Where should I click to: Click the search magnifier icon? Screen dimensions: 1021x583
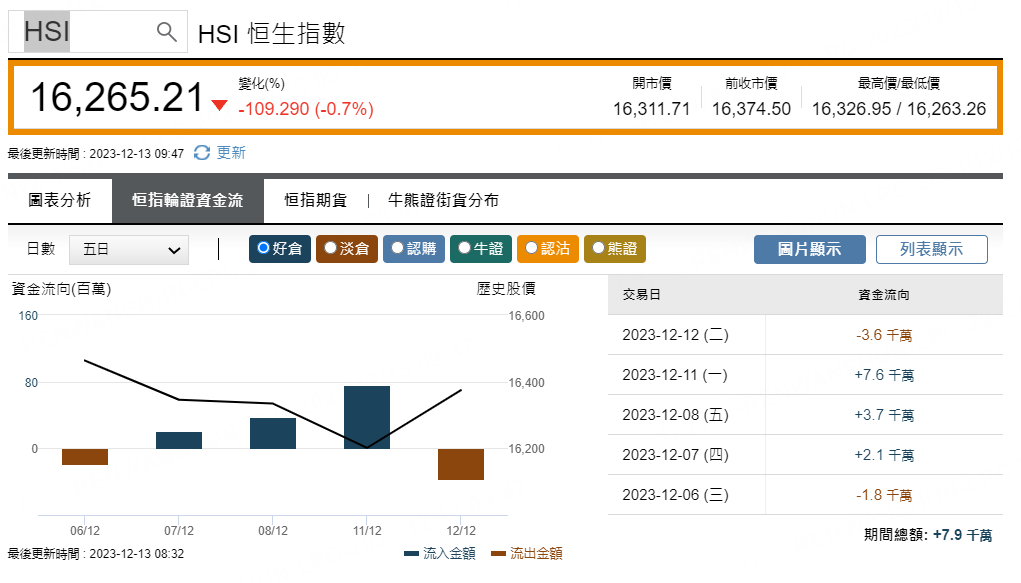click(x=167, y=31)
